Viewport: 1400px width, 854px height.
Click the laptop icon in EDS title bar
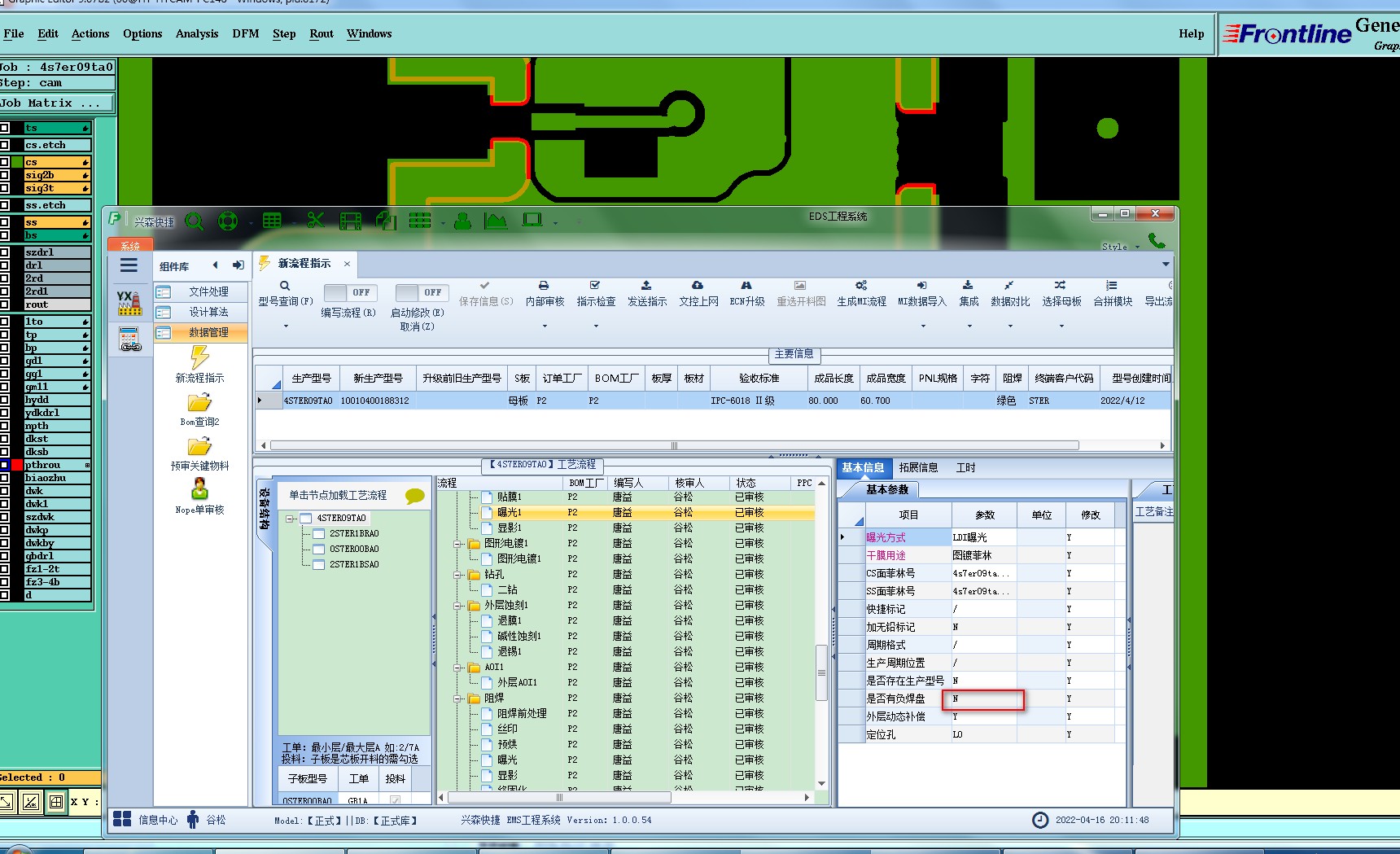coord(532,220)
